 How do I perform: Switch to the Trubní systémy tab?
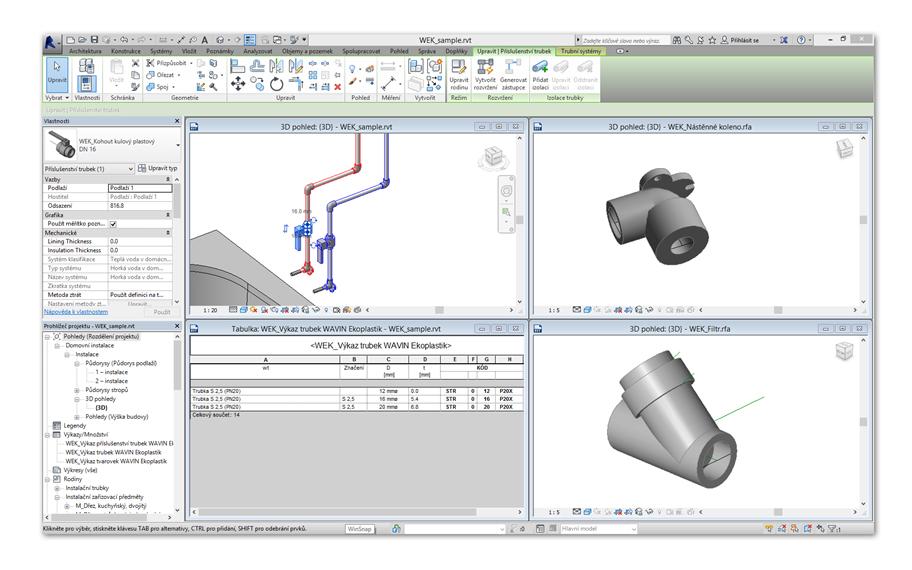(x=581, y=50)
